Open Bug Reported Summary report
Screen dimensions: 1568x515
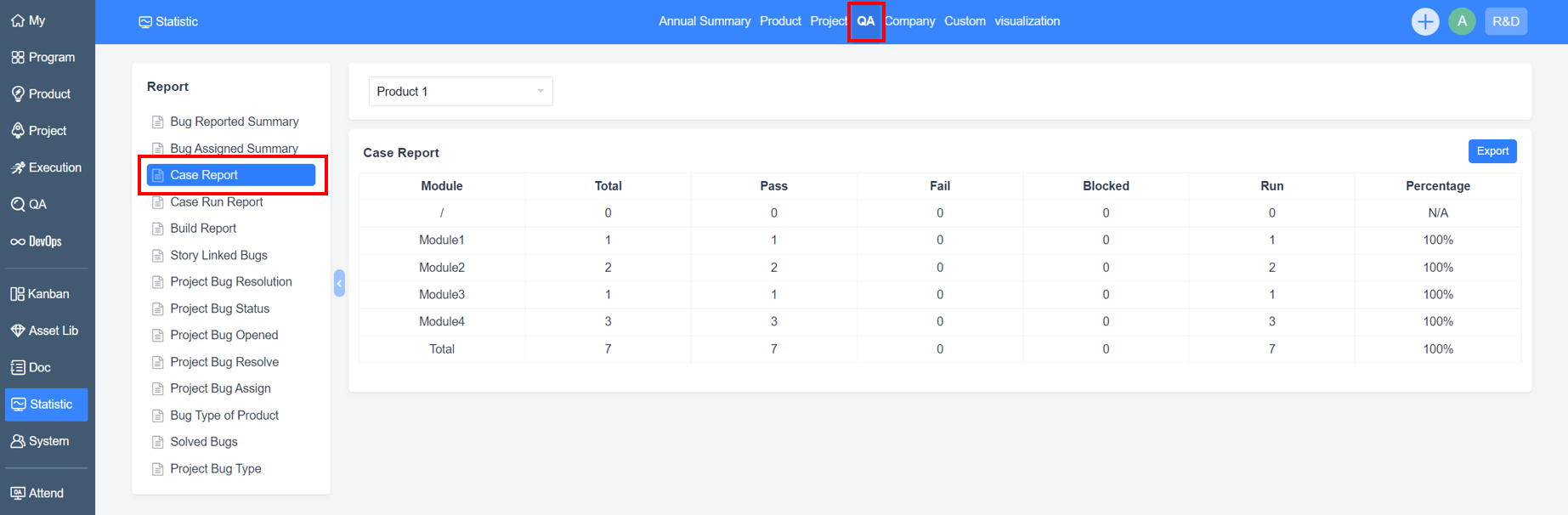234,122
